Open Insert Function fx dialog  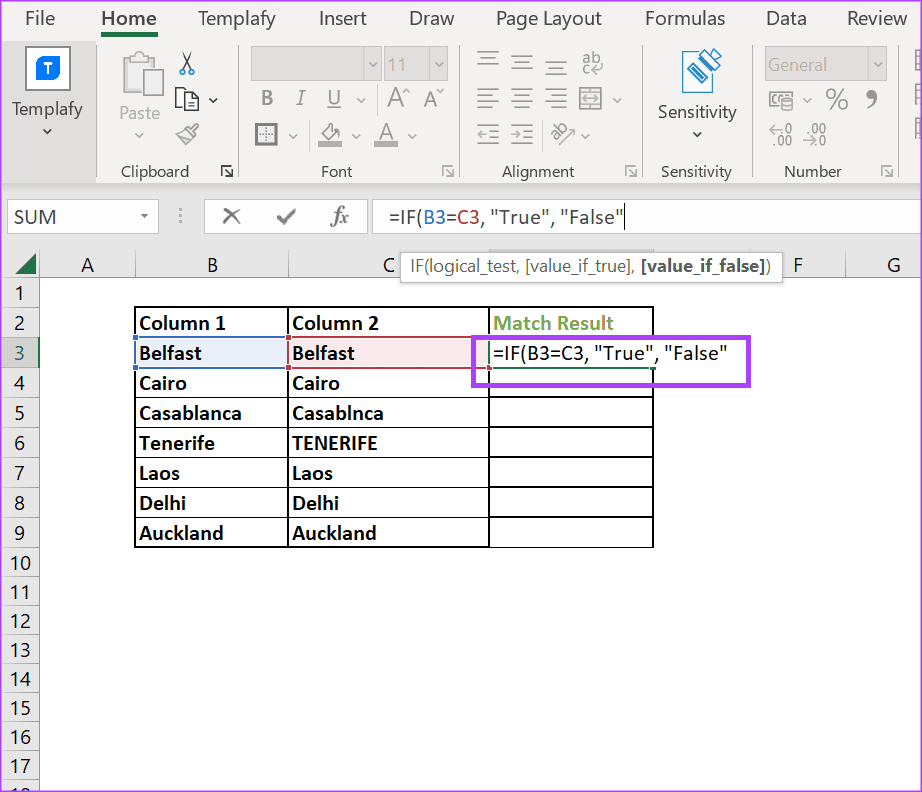point(340,216)
